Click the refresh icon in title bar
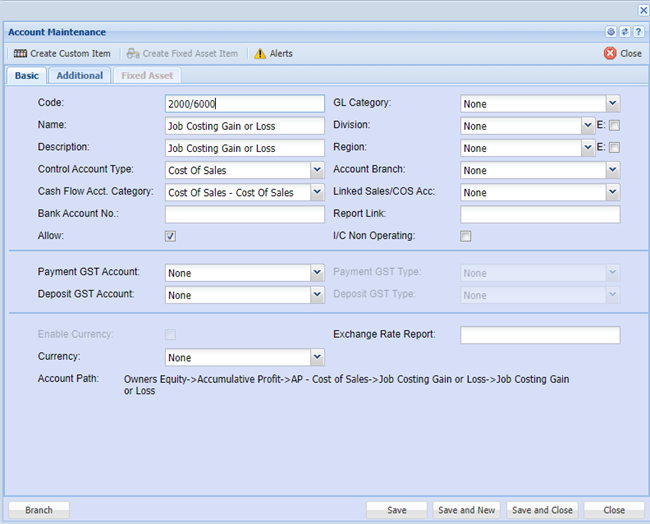650x524 pixels. coord(624,32)
